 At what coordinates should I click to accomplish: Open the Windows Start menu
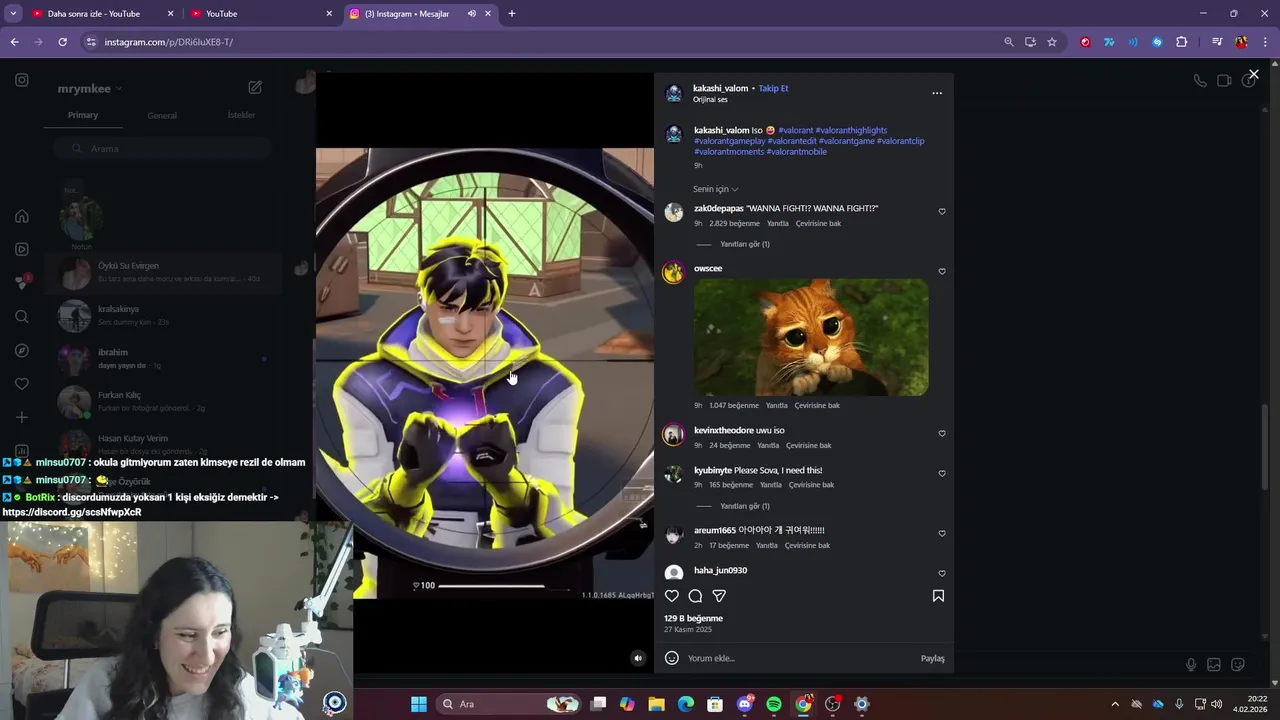click(419, 704)
